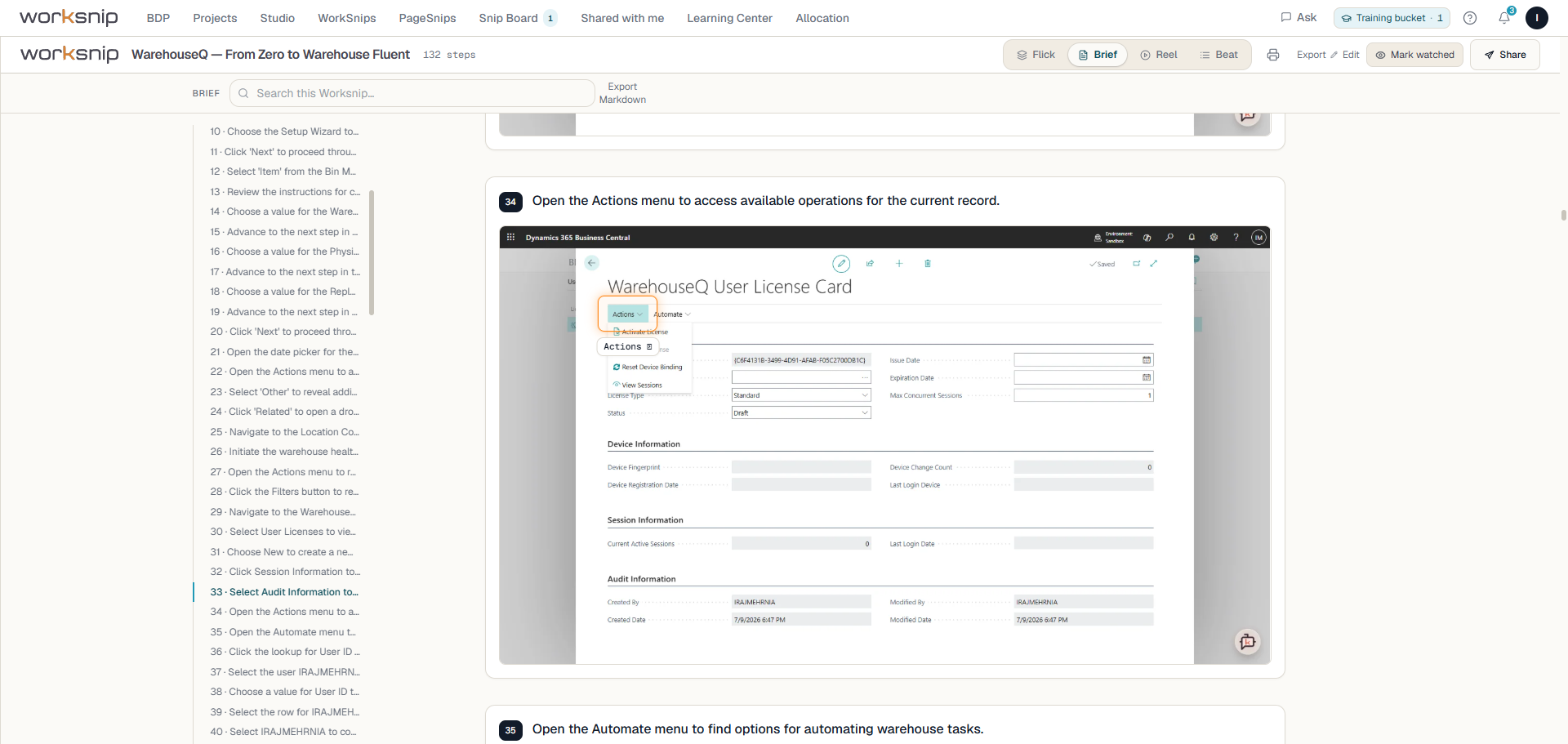1568x744 pixels.
Task: Click the Business Central settings gear icon
Action: (1214, 238)
